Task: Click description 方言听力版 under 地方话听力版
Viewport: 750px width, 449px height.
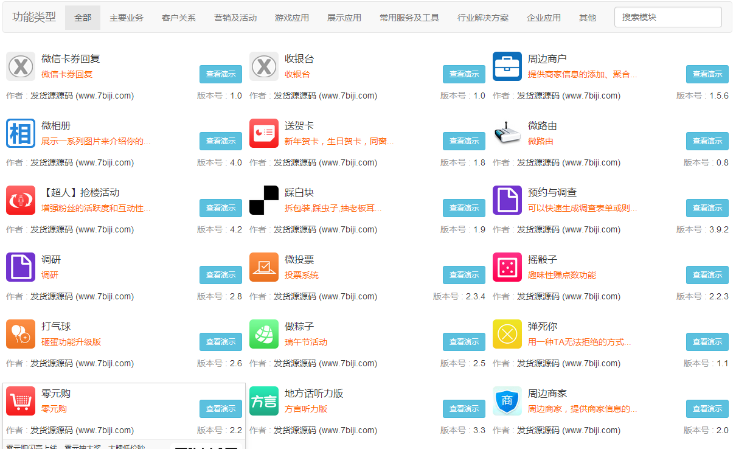Action: coord(306,409)
